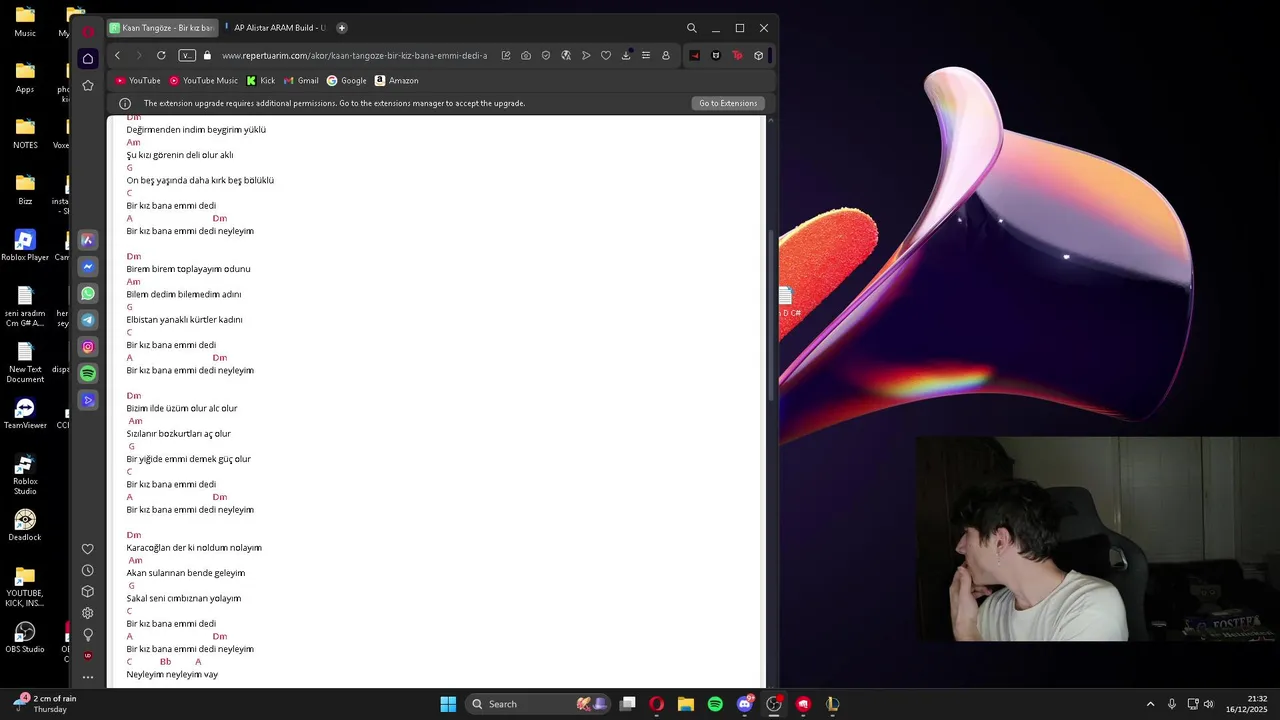Click the Bb chord in last verse
1280x720 pixels.
166,662
